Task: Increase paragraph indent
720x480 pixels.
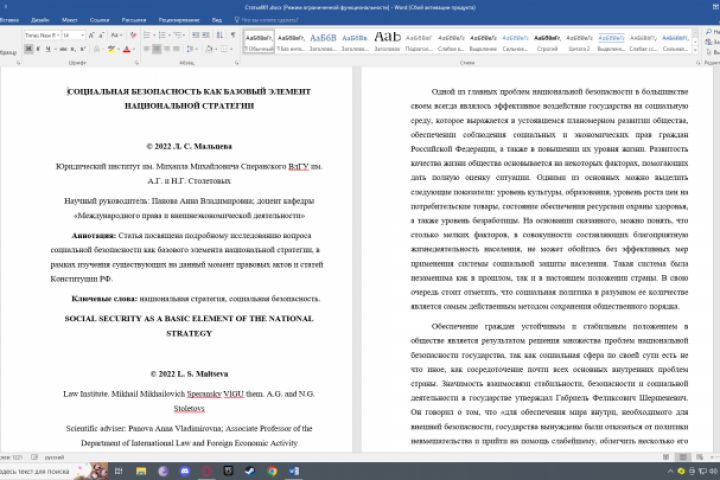Action: [206, 35]
